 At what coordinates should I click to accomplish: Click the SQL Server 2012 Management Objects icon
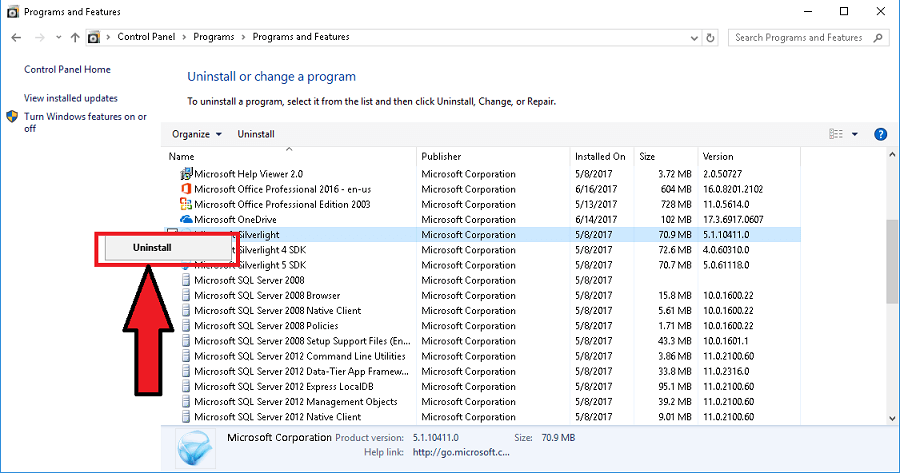tap(185, 402)
